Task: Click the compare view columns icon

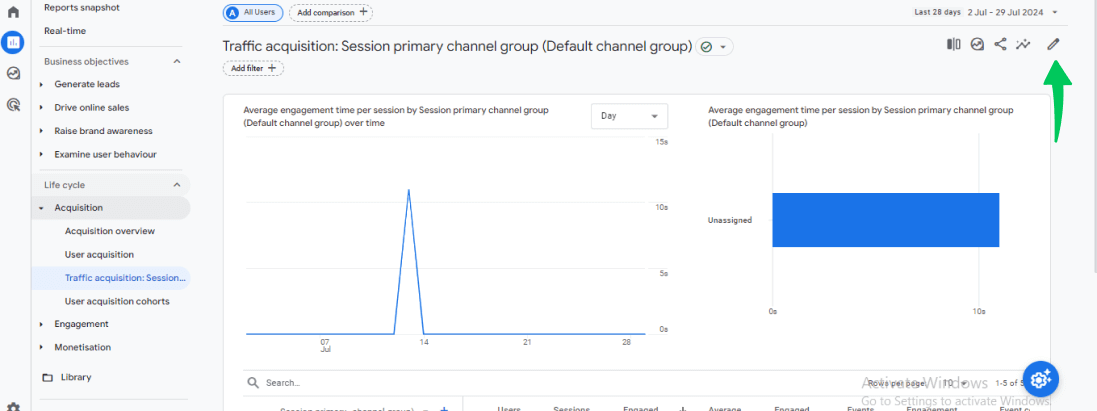Action: pyautogui.click(x=954, y=44)
